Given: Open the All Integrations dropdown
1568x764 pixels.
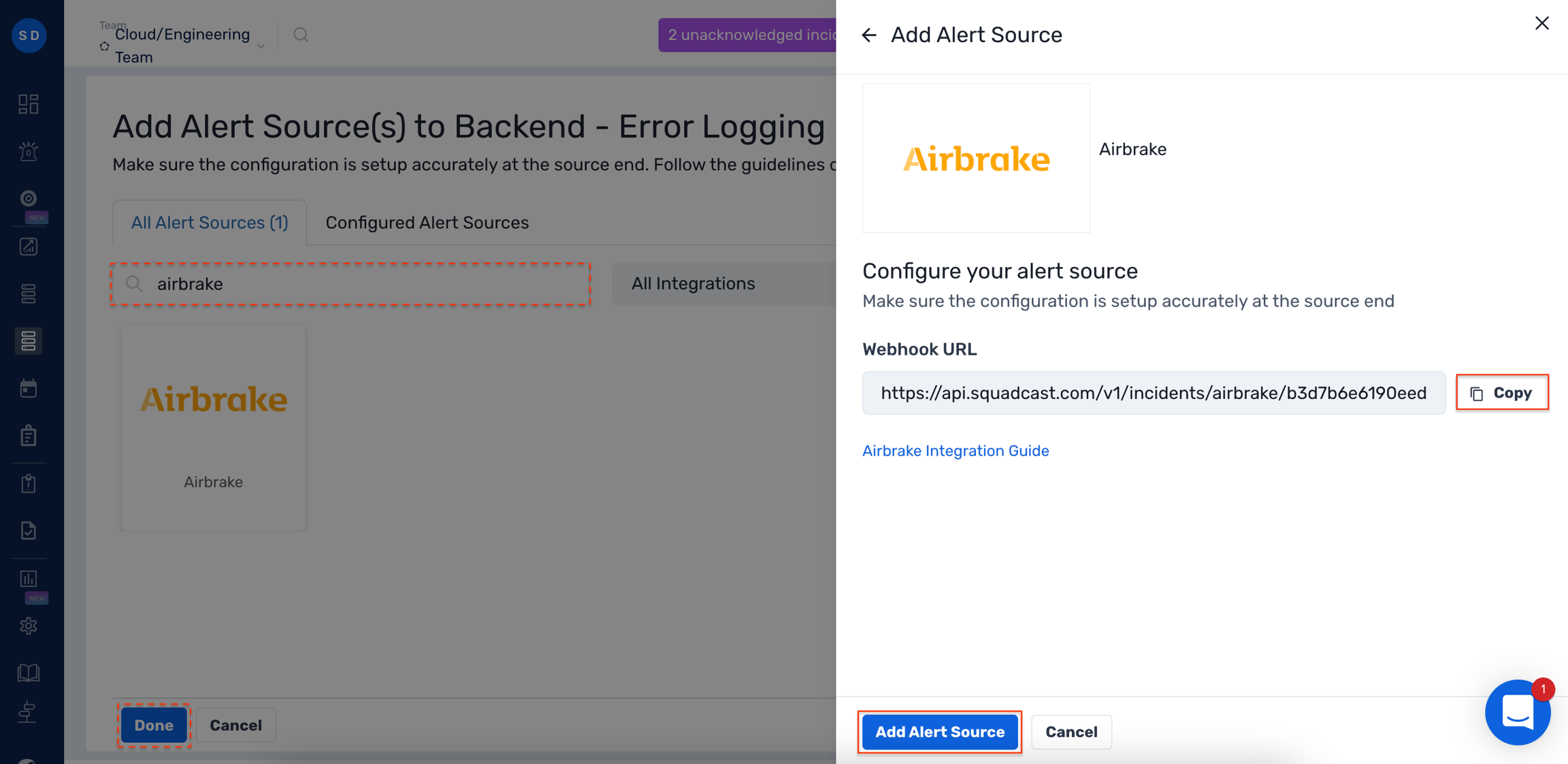Looking at the screenshot, I should [724, 283].
